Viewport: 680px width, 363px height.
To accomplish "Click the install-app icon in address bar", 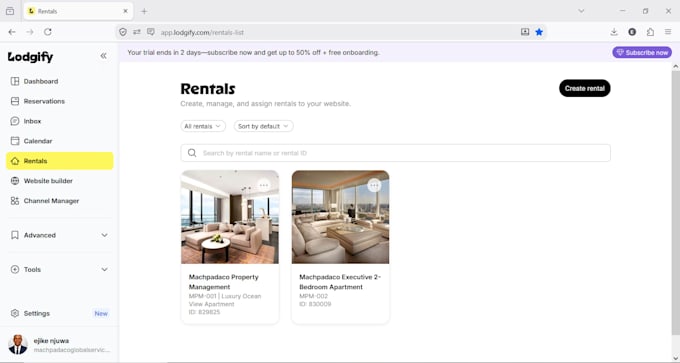I will (525, 32).
